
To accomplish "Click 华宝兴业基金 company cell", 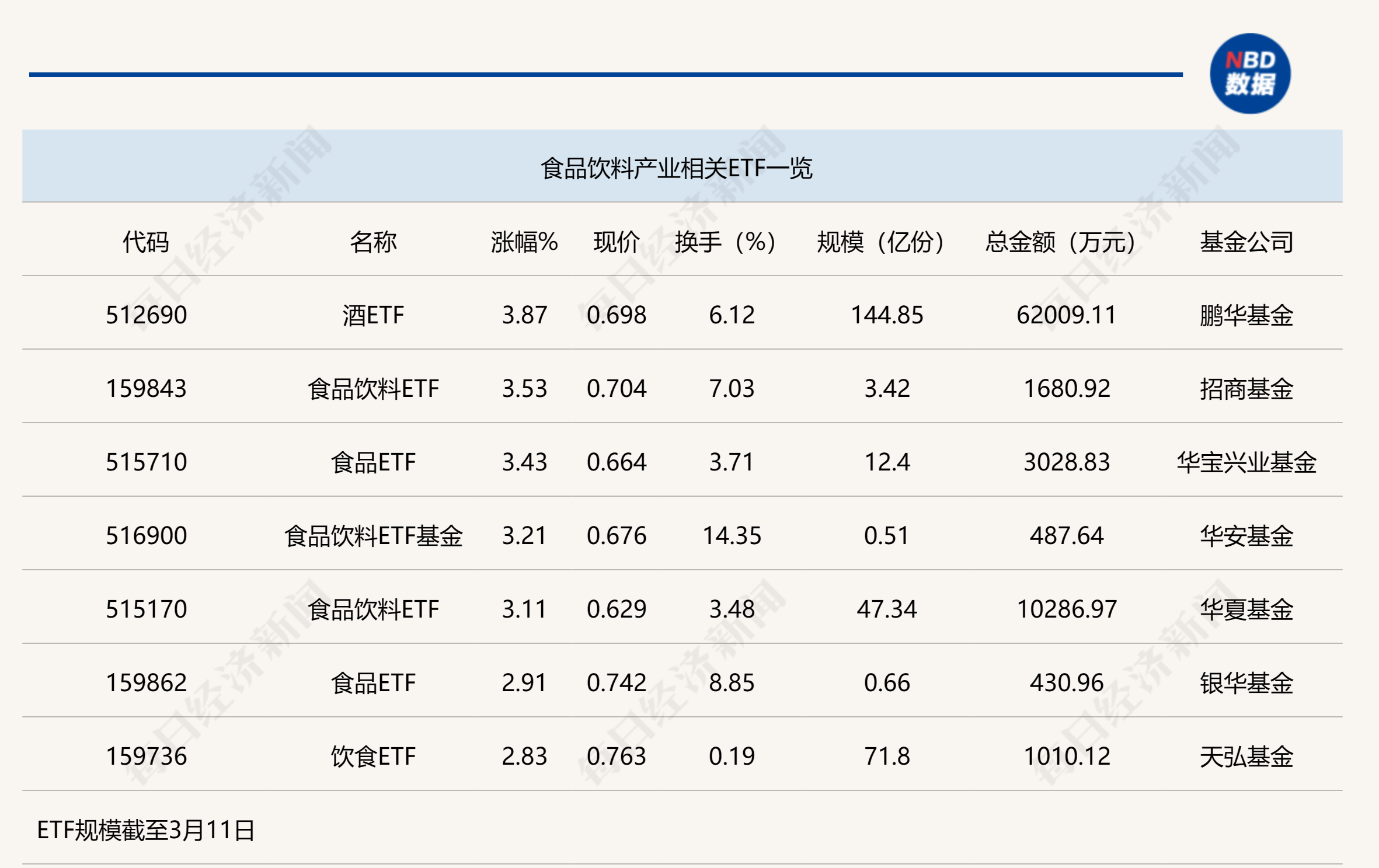I will tap(1246, 462).
